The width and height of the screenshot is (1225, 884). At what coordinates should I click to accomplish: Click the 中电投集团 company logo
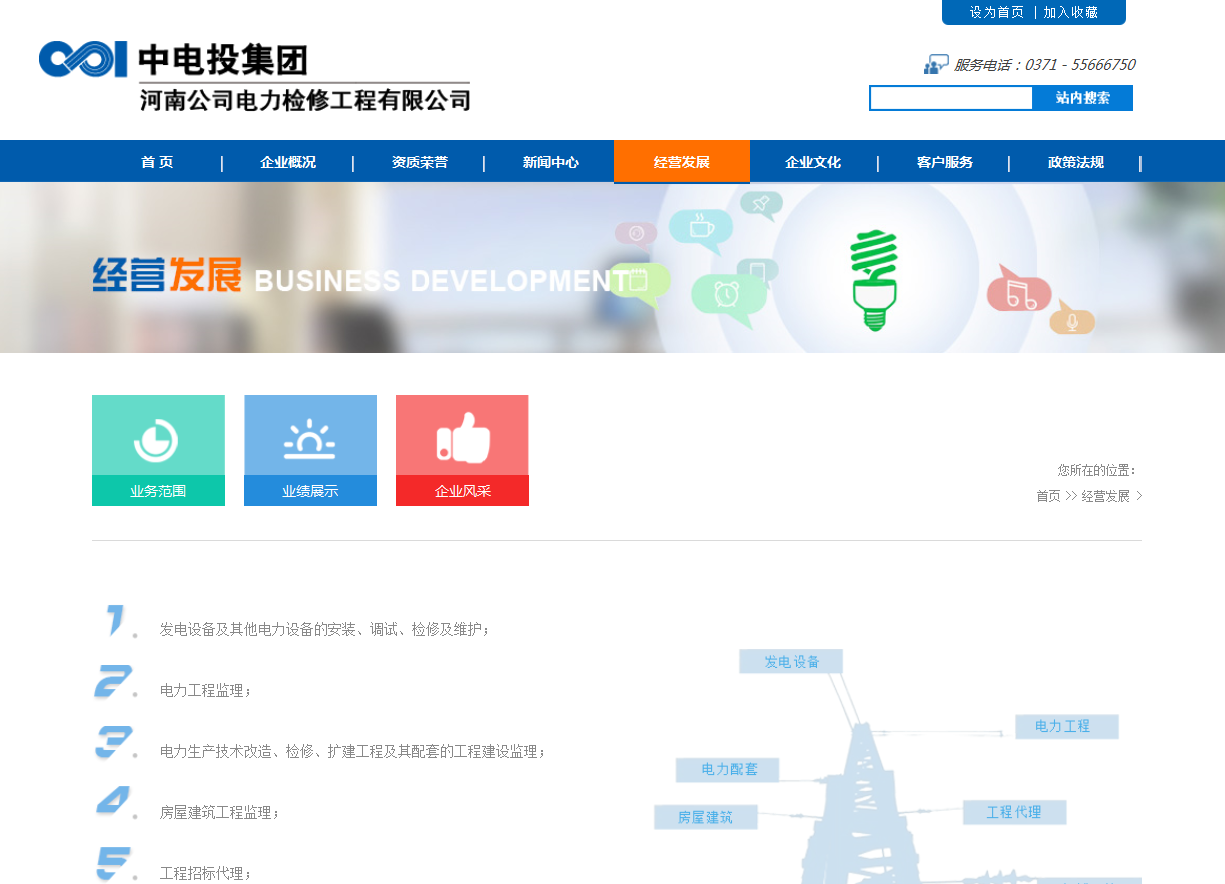(254, 76)
